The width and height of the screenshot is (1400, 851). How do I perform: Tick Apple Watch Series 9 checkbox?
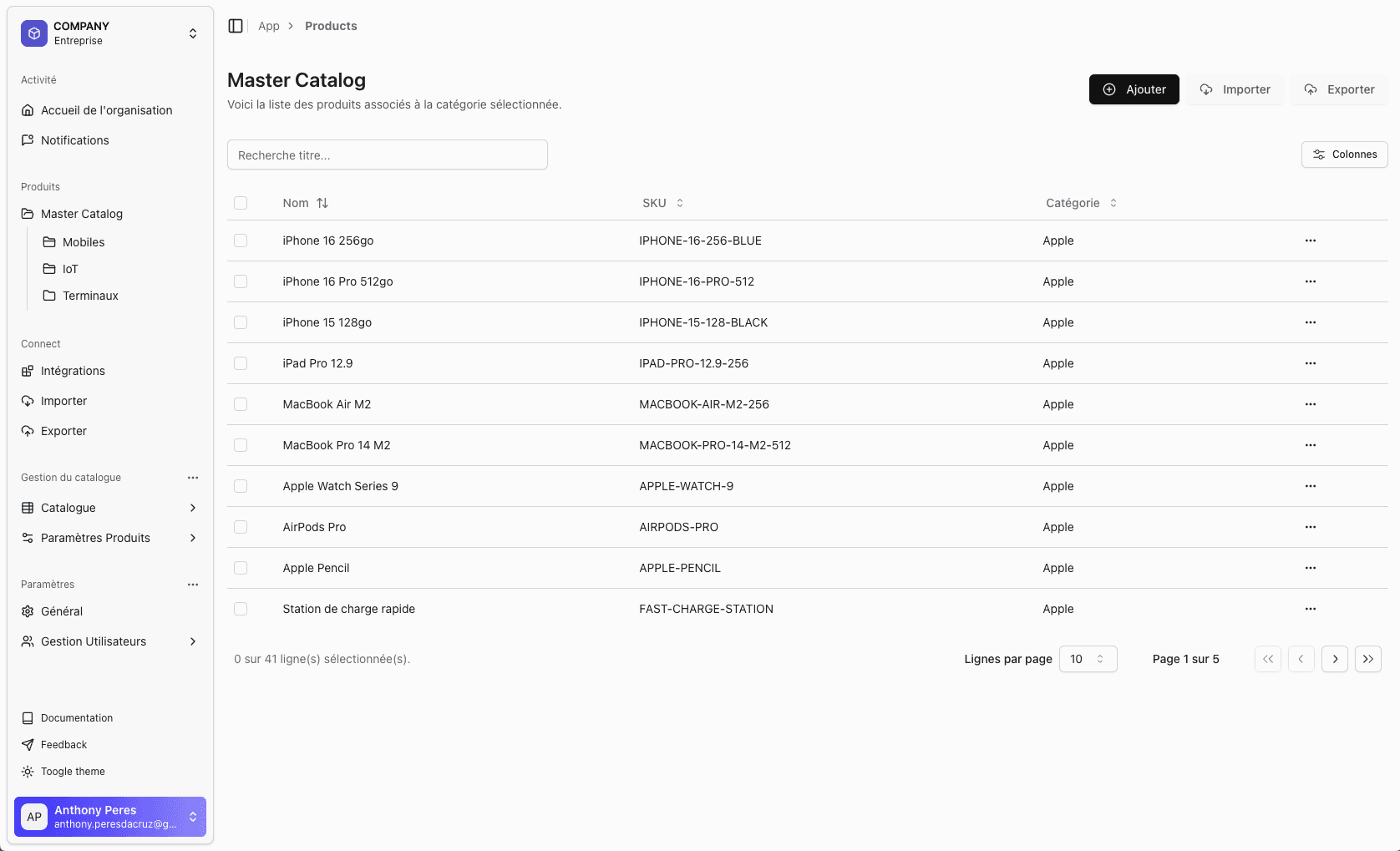pyautogui.click(x=241, y=486)
